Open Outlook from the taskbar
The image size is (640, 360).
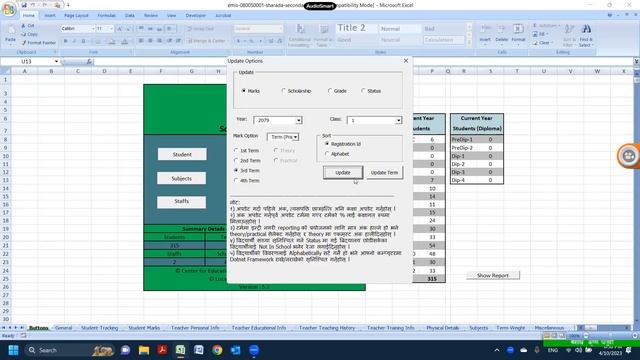click(x=236, y=350)
